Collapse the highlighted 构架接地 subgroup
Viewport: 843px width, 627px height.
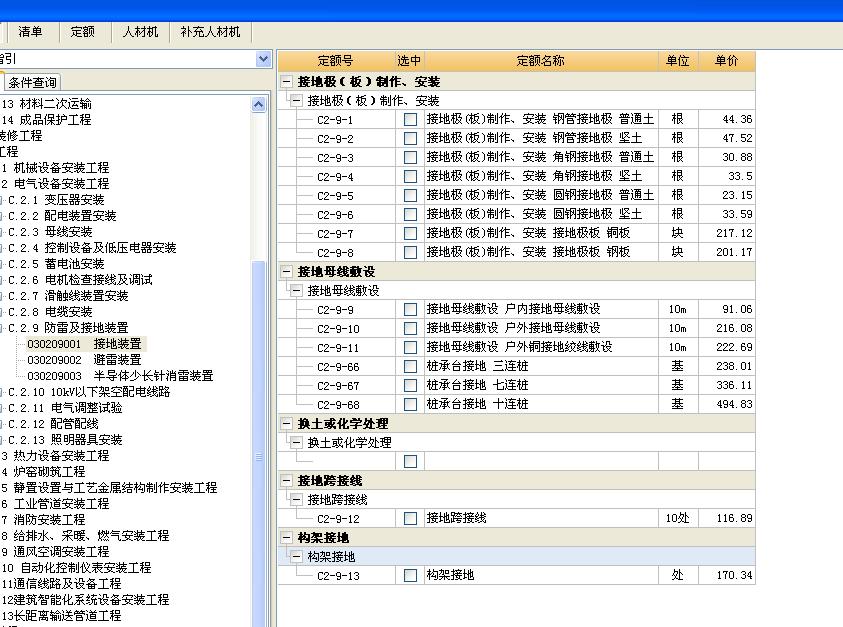tap(296, 557)
